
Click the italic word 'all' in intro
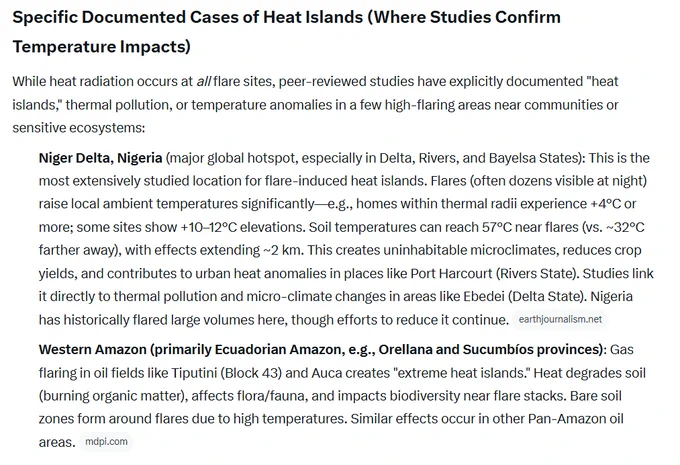pos(203,82)
